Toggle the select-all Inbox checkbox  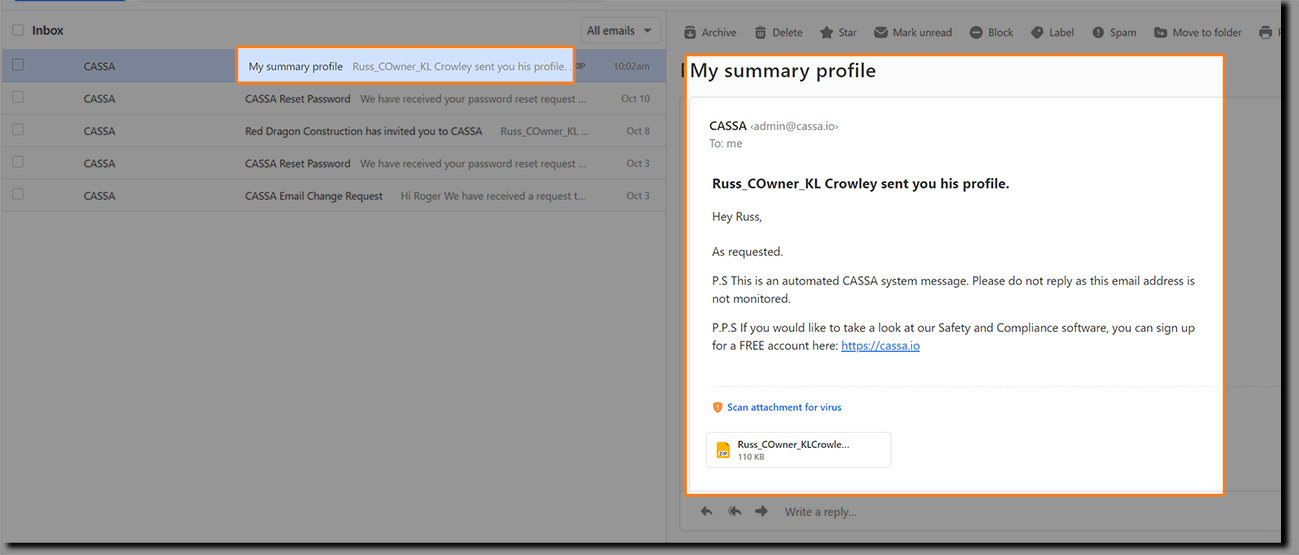[x=18, y=30]
